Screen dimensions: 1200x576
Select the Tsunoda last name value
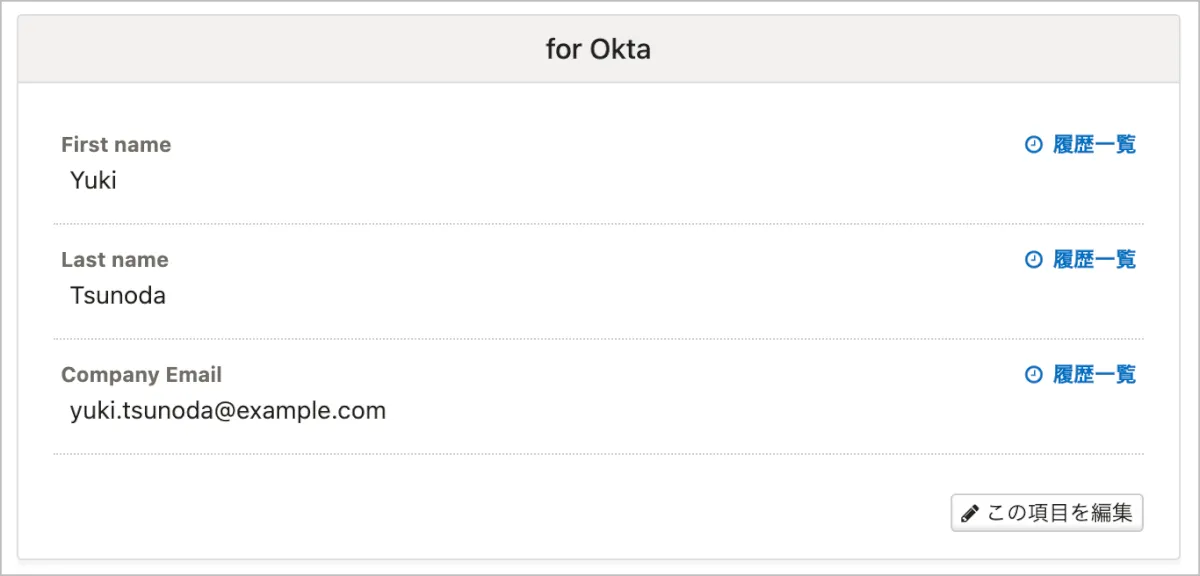(x=118, y=296)
